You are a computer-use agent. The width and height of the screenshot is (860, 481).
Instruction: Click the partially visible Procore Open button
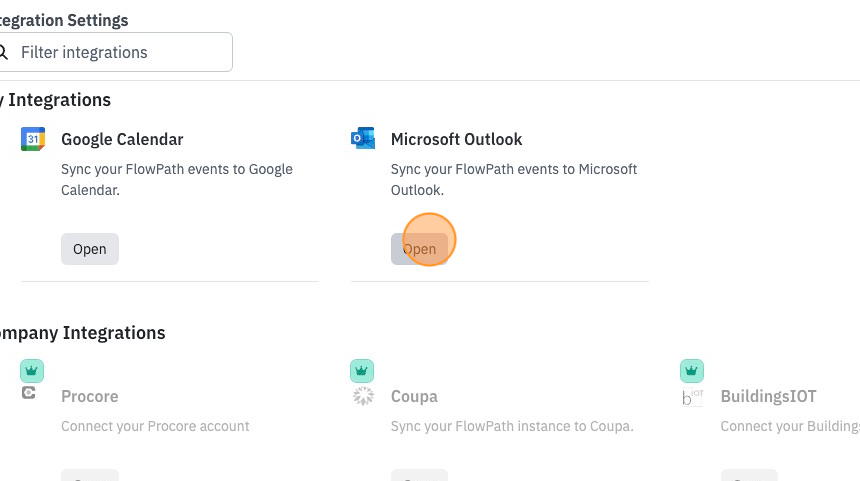tap(90, 475)
